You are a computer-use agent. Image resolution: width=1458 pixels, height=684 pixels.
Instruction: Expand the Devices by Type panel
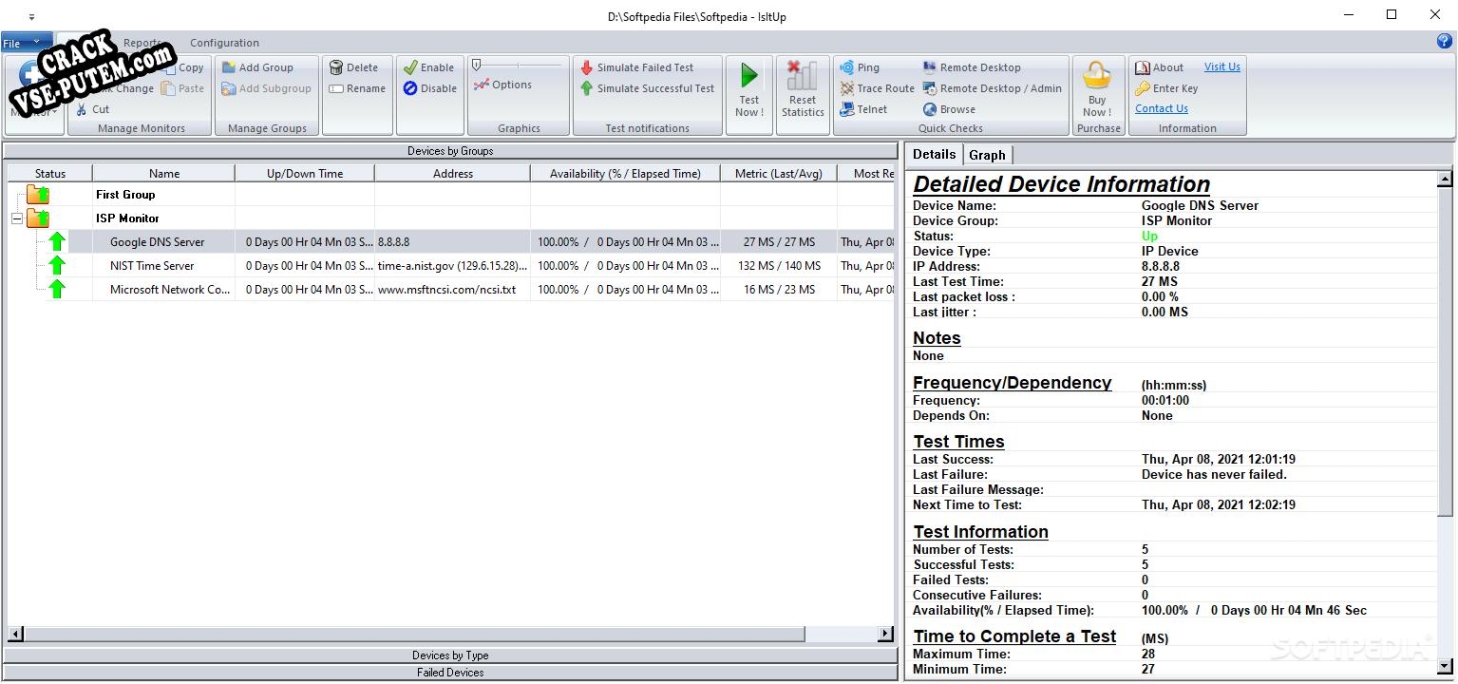(450, 656)
